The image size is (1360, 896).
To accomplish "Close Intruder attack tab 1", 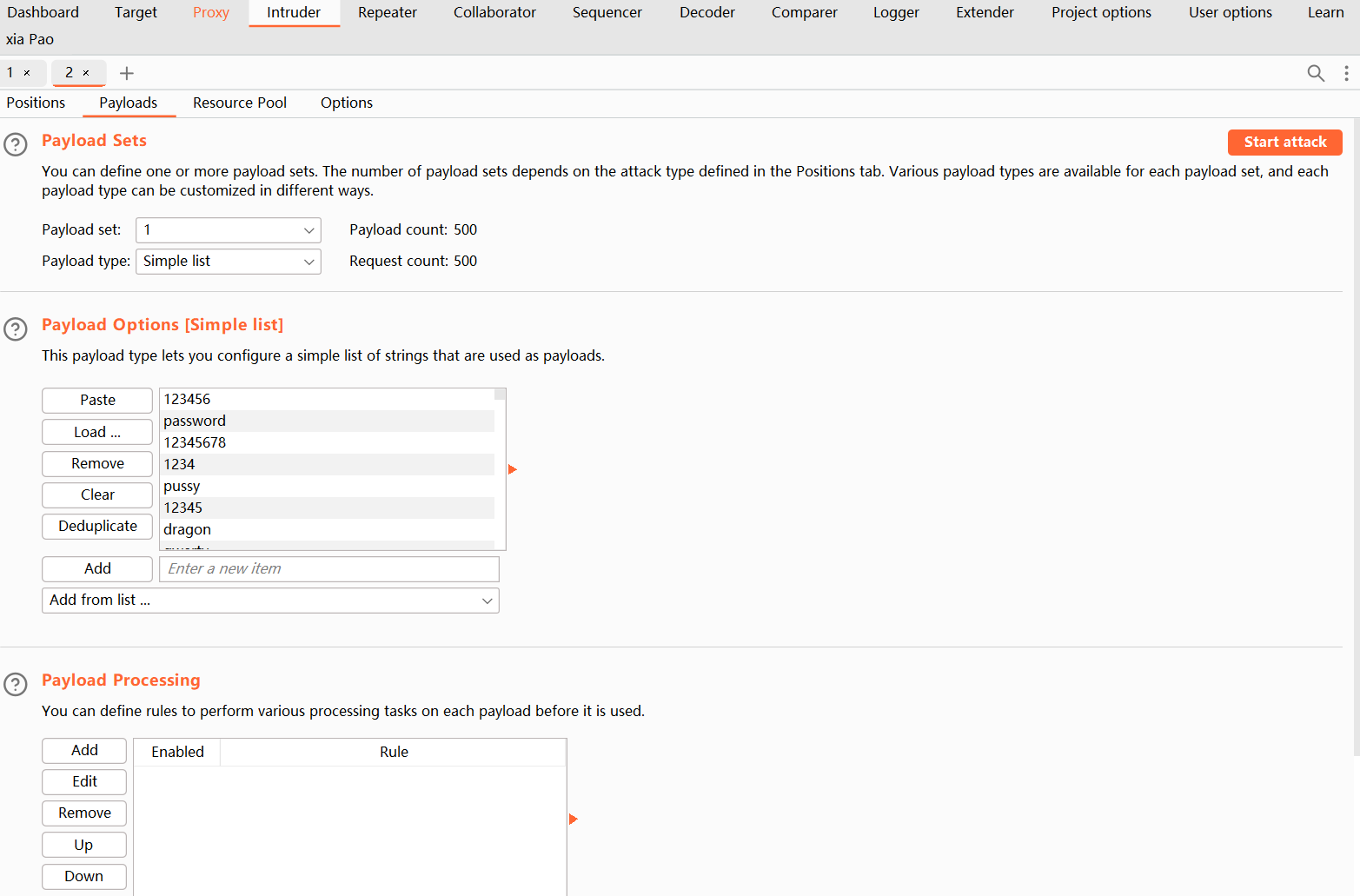I will [x=27, y=73].
